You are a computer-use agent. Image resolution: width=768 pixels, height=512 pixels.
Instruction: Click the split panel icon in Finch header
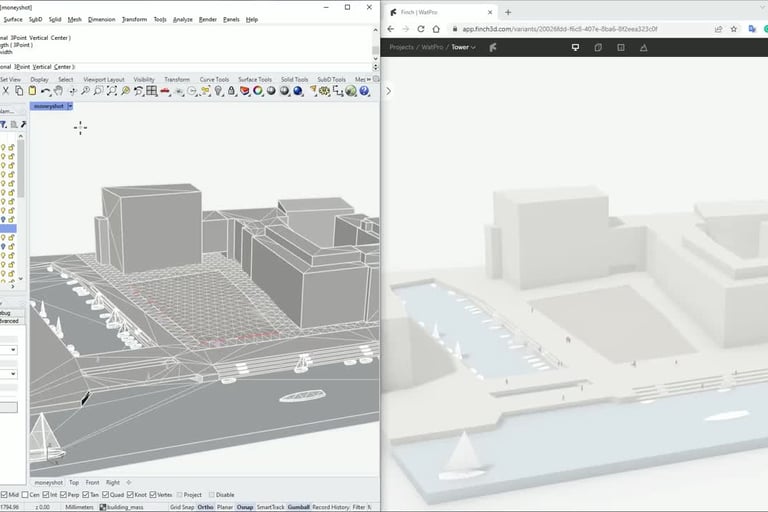point(621,47)
